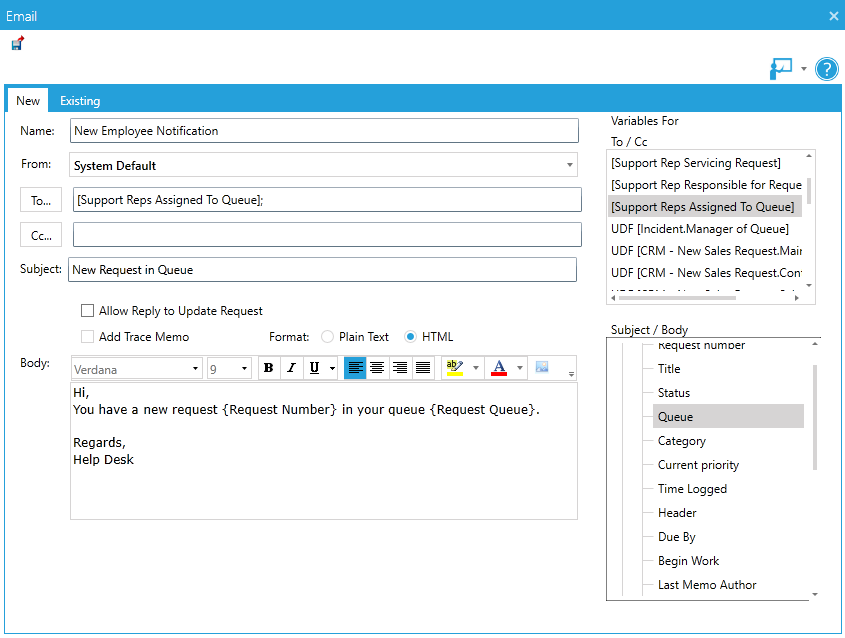Open the help question mark icon
This screenshot has width=845, height=638.
[x=827, y=69]
